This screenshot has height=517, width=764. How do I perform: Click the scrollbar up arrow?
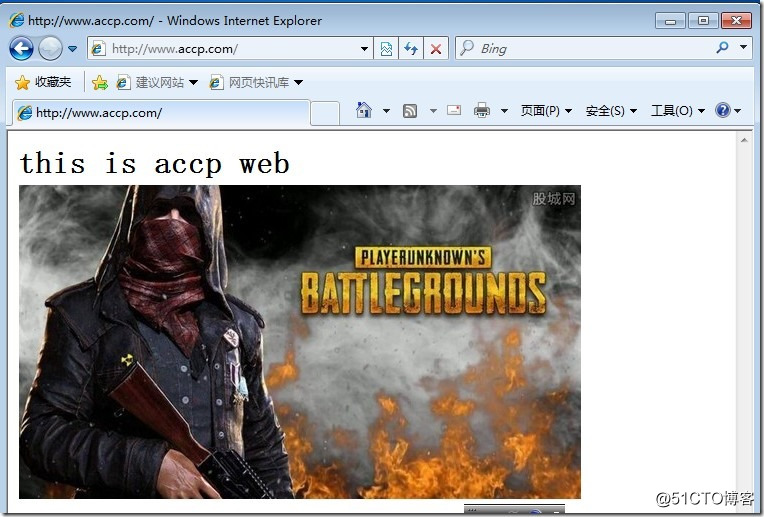tap(744, 140)
